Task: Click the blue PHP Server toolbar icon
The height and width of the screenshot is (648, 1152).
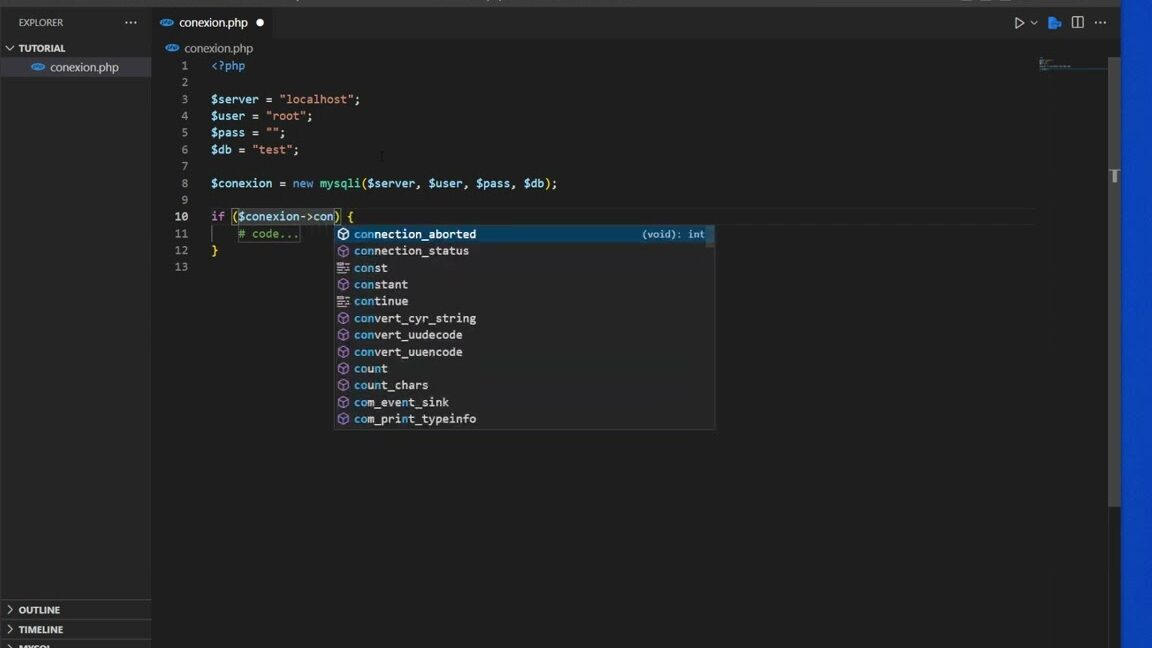Action: [1053, 22]
